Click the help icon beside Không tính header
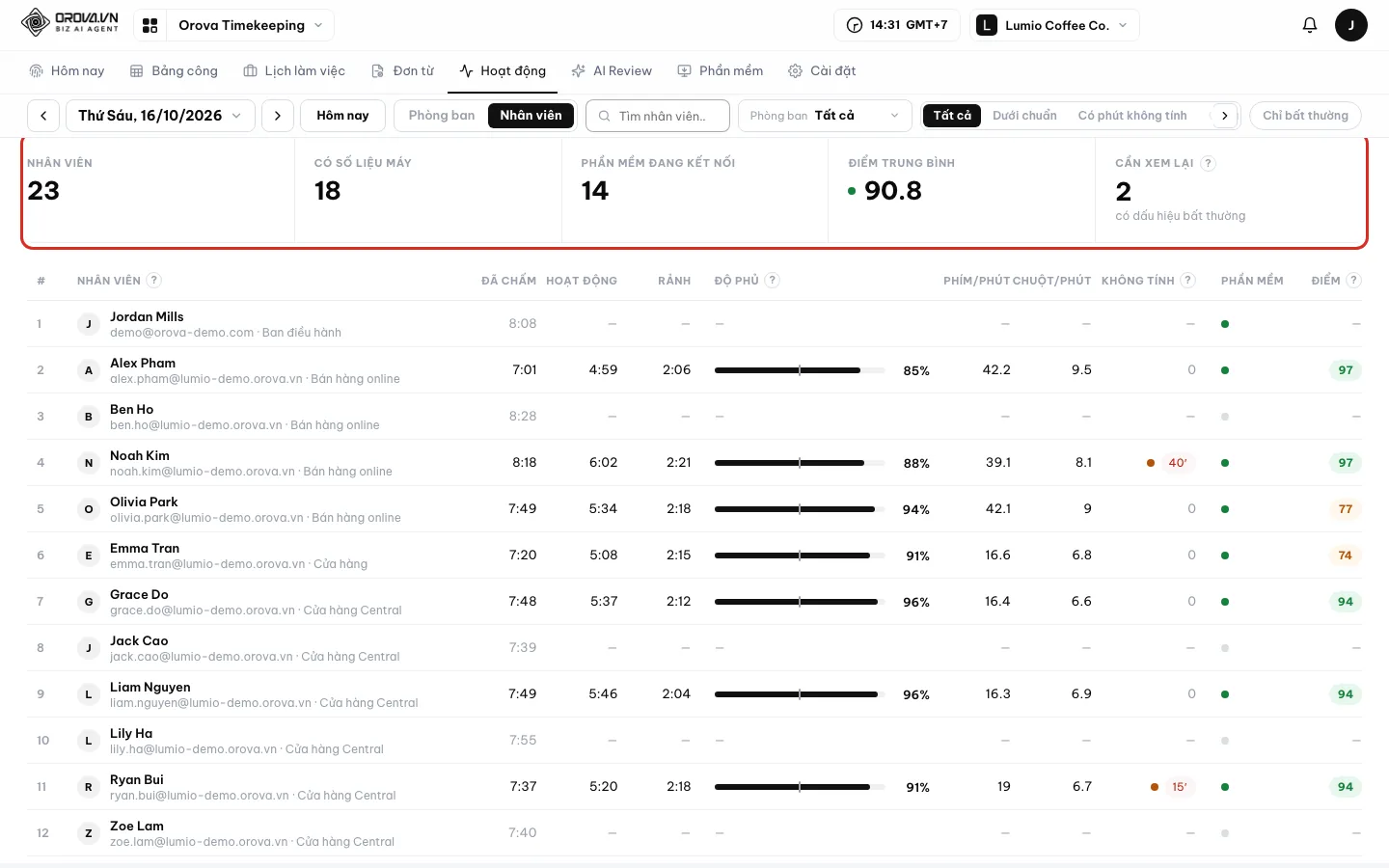Viewport: 1389px width, 868px height. coord(1188,280)
